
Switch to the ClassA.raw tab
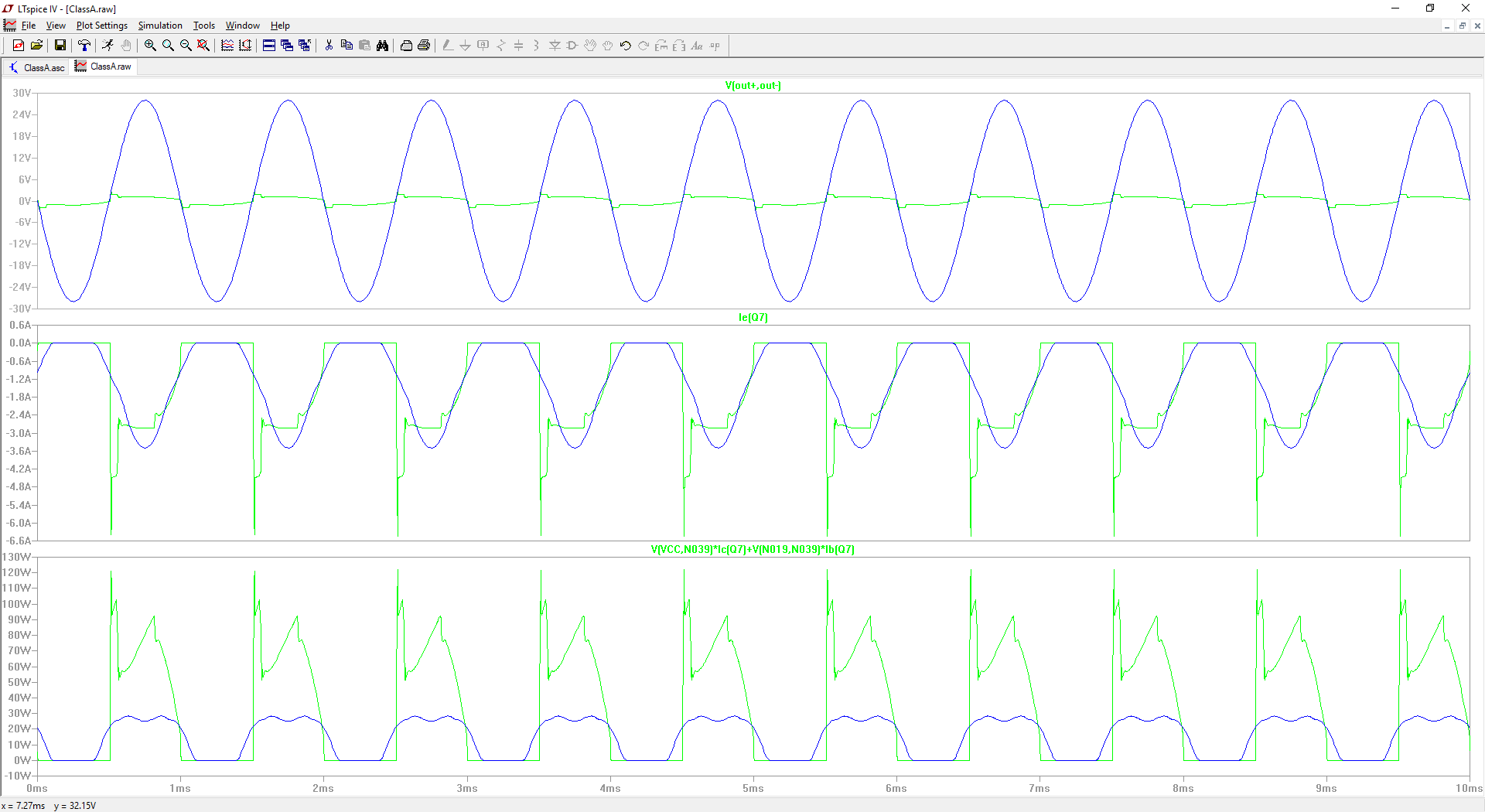(104, 67)
